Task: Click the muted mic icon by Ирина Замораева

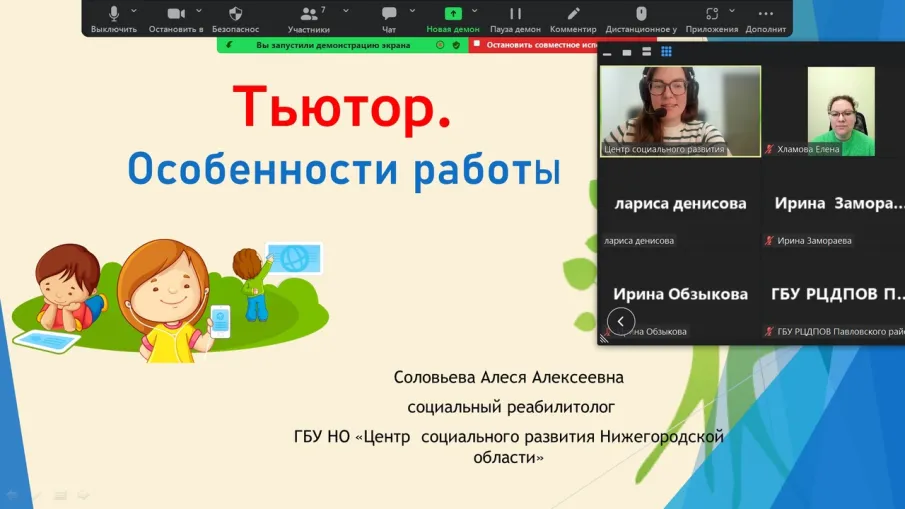Action: [769, 241]
